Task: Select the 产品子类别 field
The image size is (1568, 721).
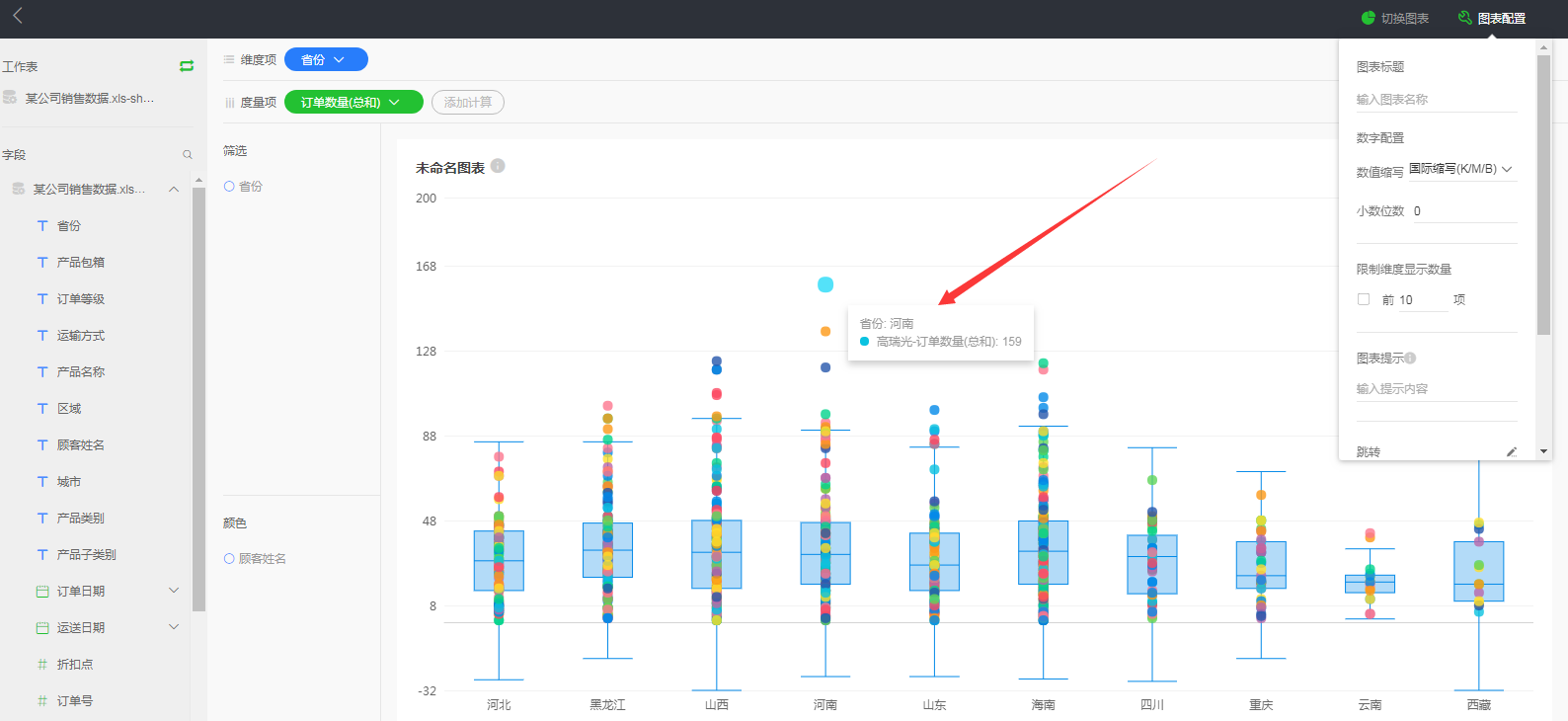Action: tap(87, 555)
